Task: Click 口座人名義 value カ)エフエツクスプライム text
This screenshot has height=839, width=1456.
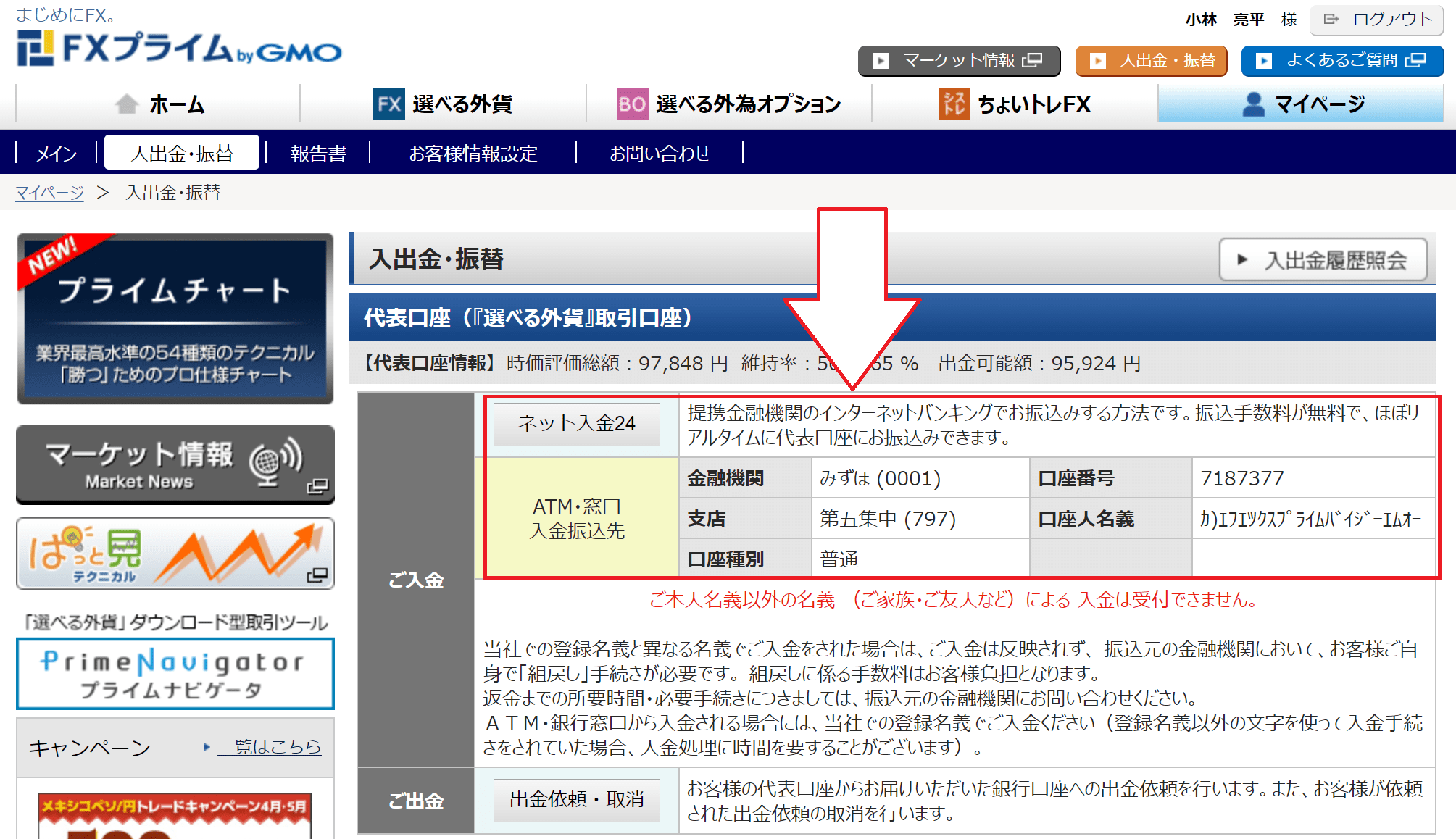Action: coord(1310,519)
